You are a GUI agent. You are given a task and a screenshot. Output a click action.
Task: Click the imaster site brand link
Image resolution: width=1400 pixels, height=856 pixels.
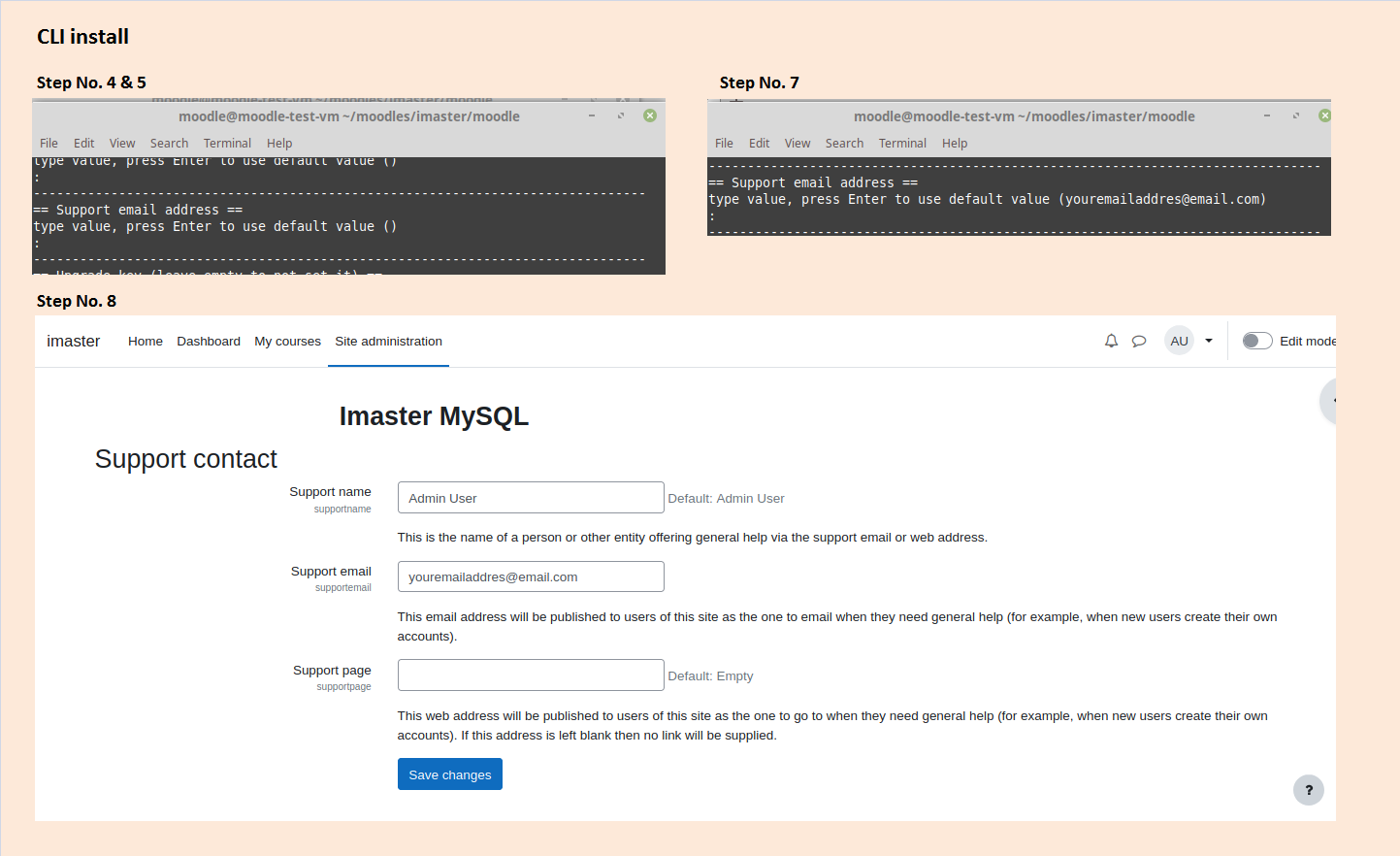(x=74, y=341)
